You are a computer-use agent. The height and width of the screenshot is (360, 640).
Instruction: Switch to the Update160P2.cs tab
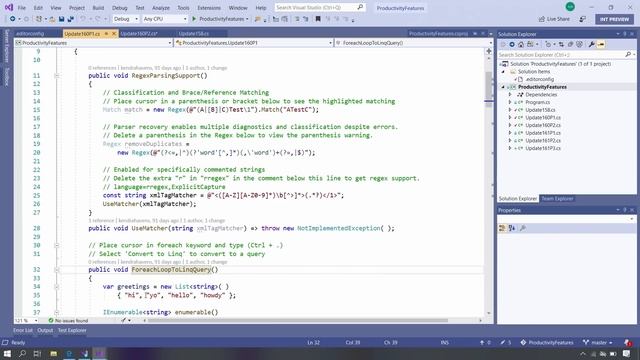tap(139, 33)
